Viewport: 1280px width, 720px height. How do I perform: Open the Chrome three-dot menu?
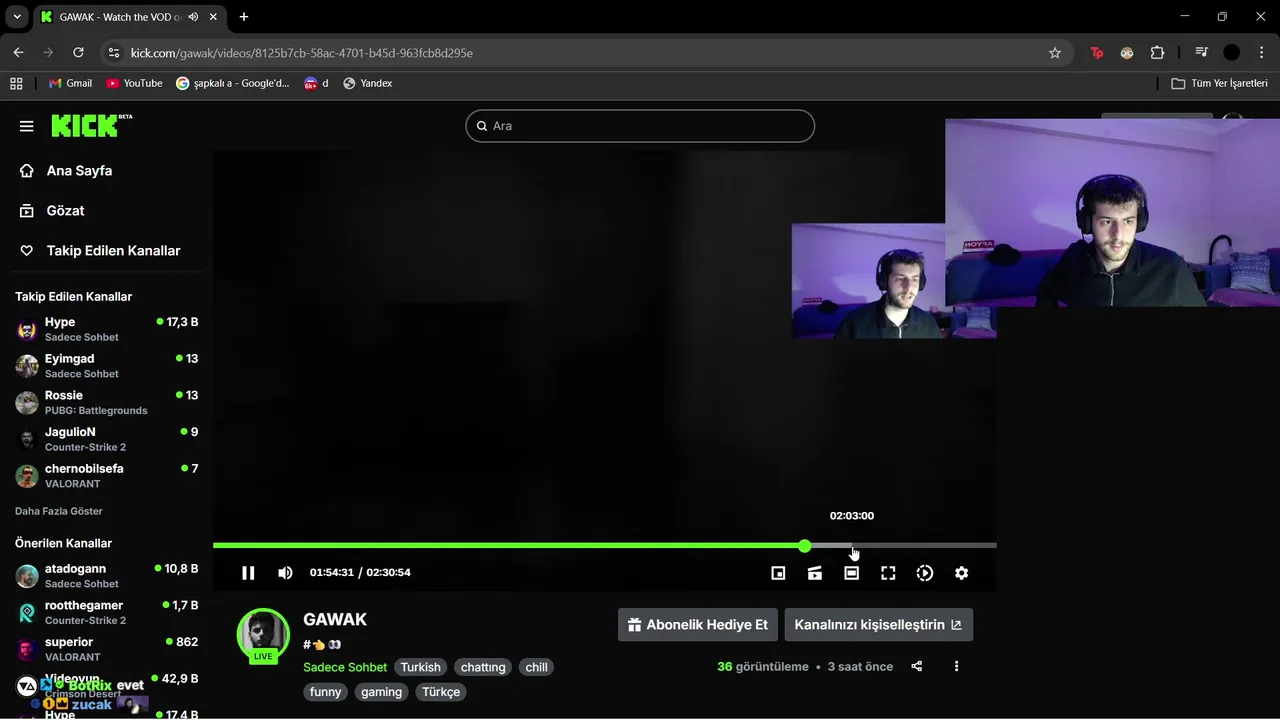click(1261, 53)
